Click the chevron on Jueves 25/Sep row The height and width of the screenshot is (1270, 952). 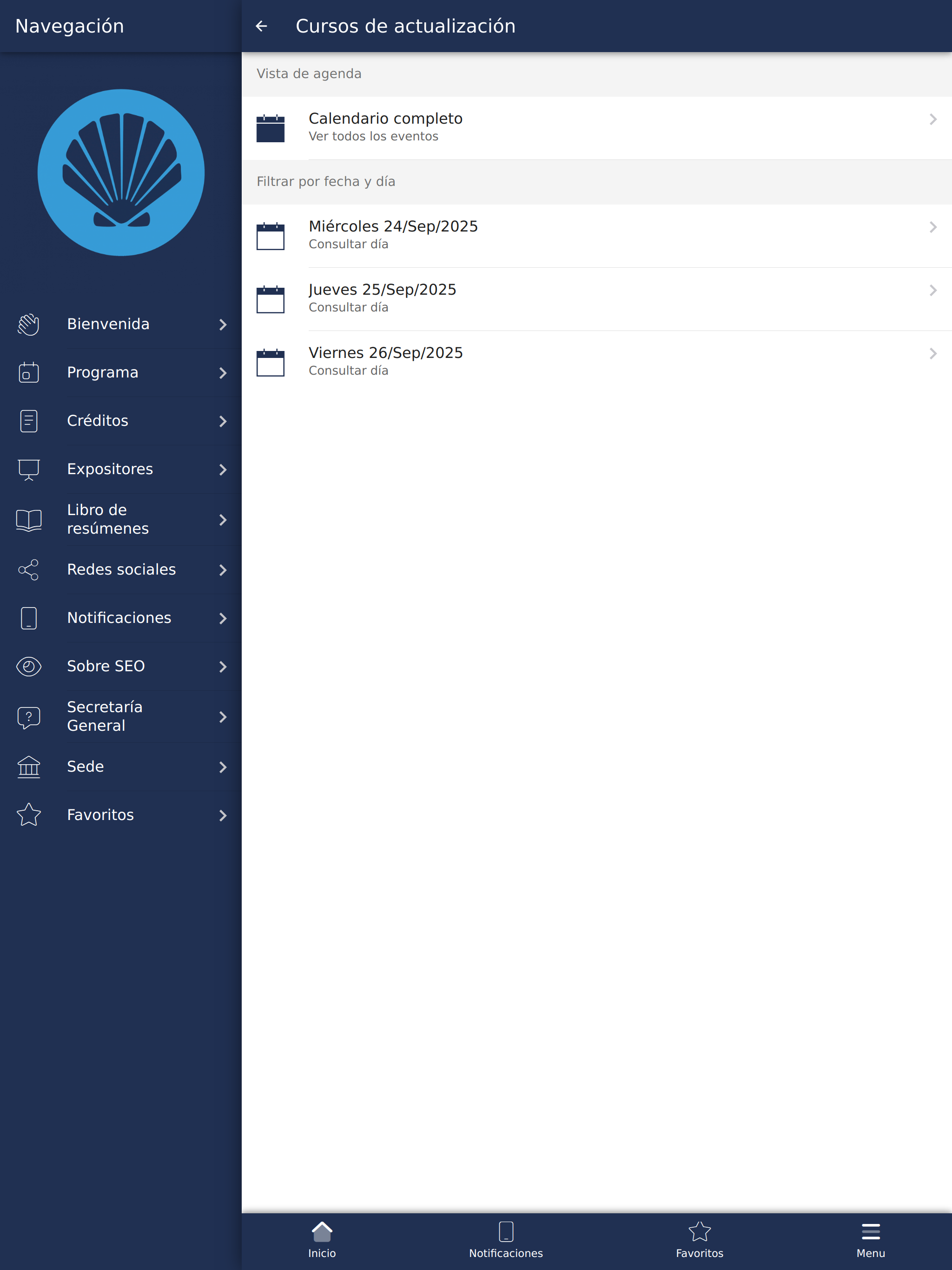933,291
